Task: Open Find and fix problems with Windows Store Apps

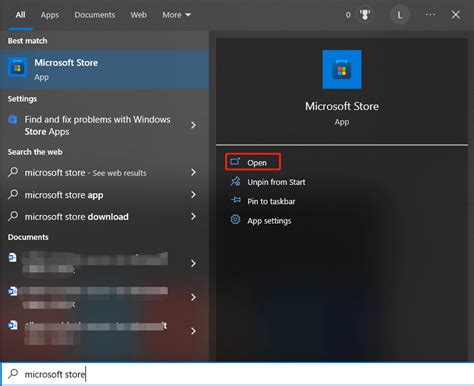Action: (x=104, y=125)
